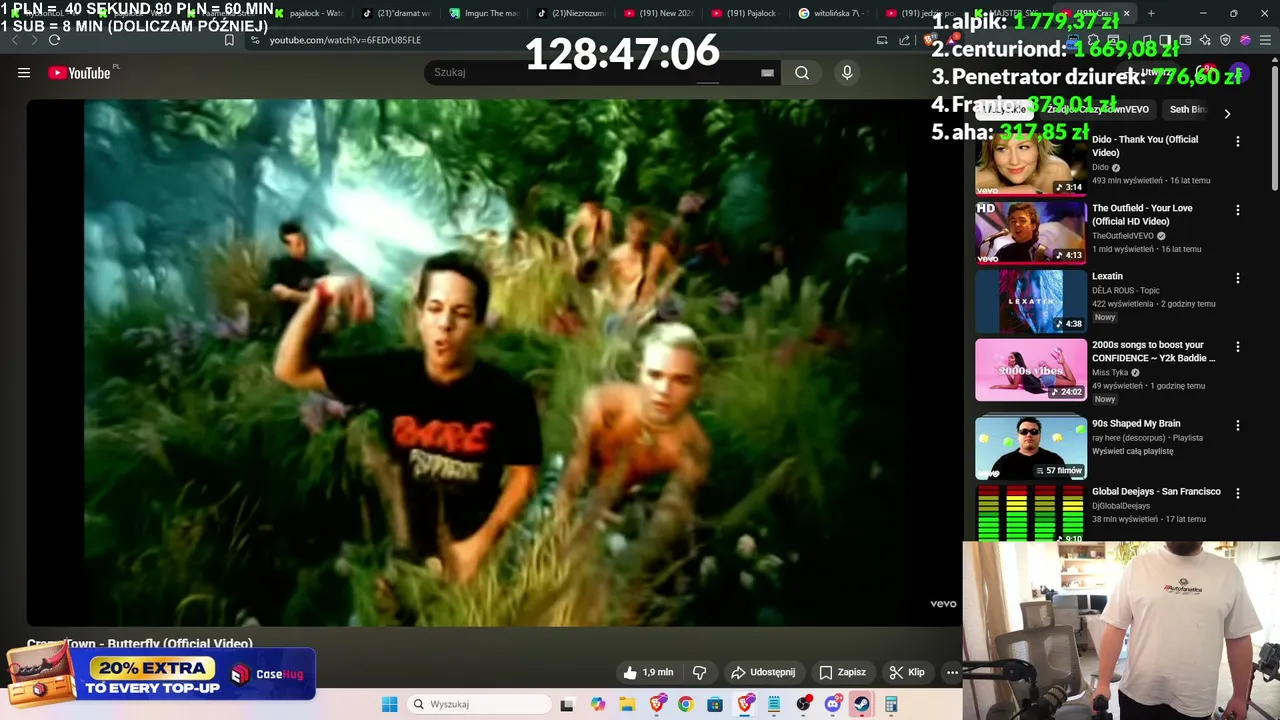1280x720 pixels.
Task: Reload the page with browser refresh icon
Action: [x=54, y=40]
